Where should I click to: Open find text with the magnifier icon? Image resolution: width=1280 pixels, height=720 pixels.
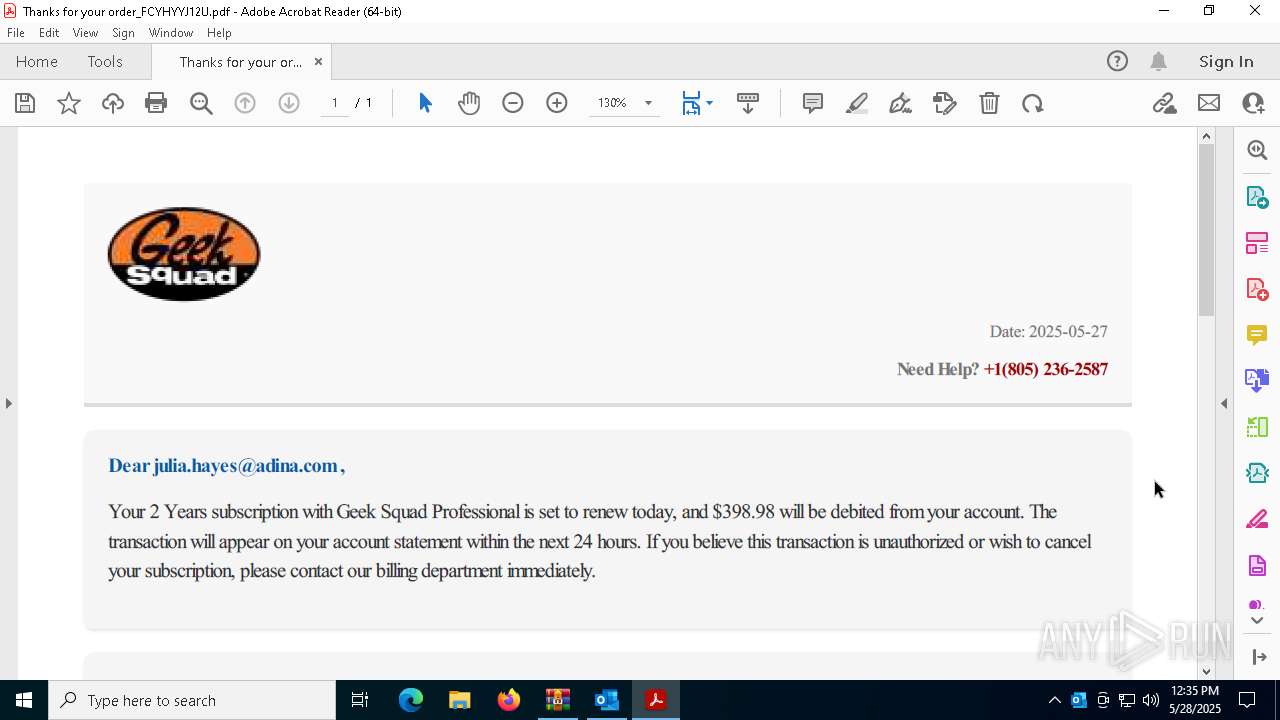[201, 103]
